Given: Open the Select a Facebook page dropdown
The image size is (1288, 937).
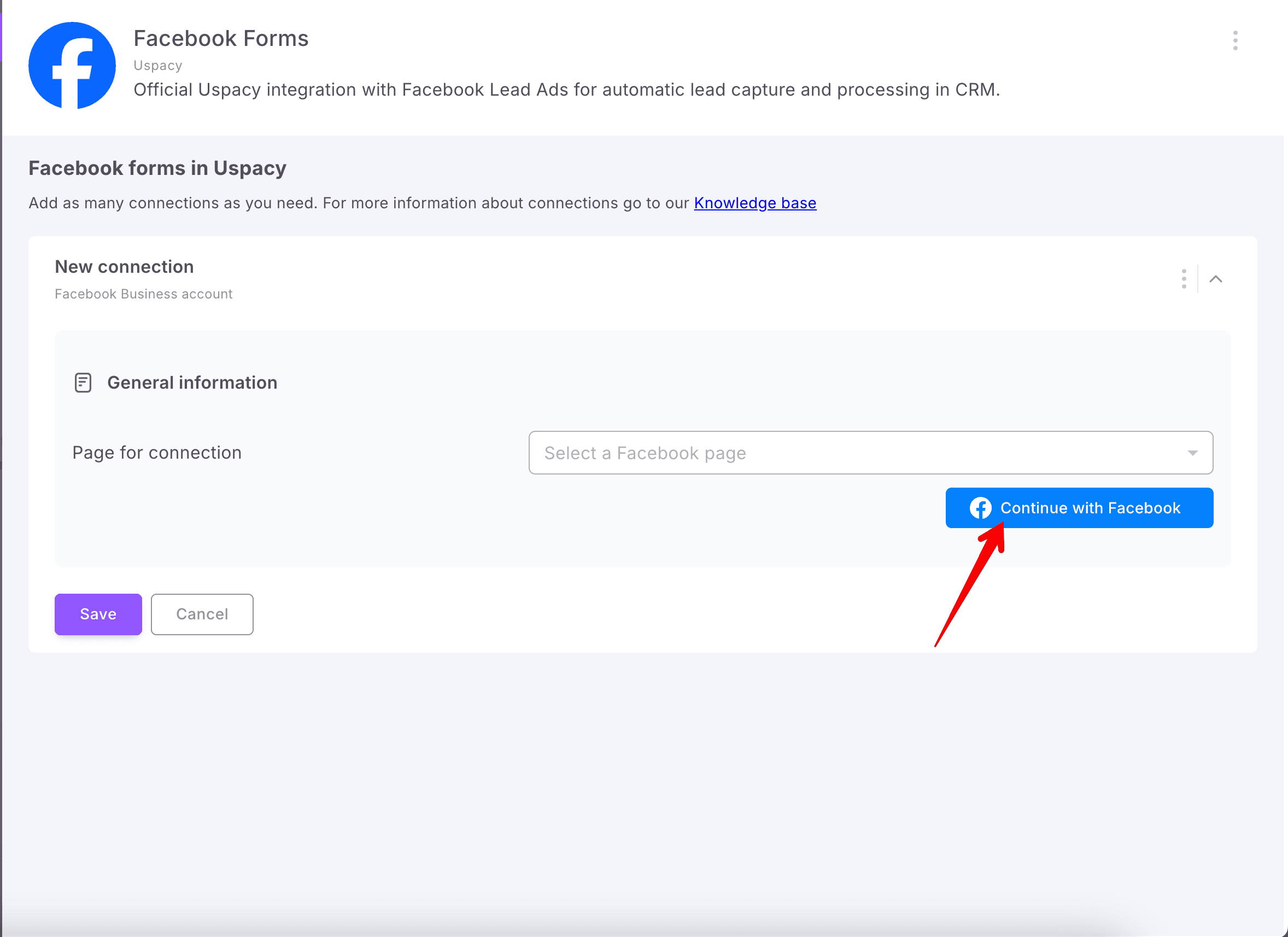Looking at the screenshot, I should 870,453.
